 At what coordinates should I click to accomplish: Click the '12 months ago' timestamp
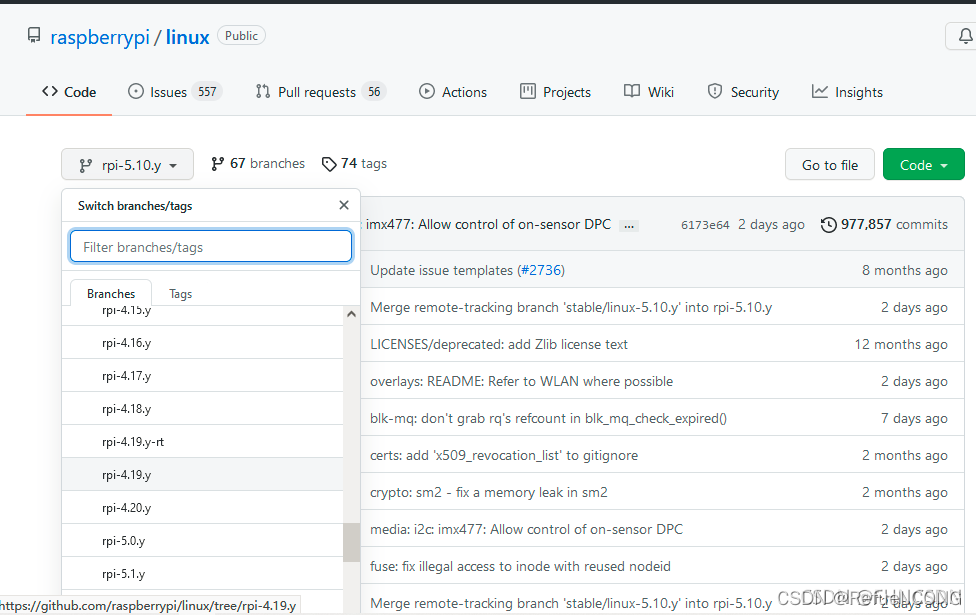[901, 344]
